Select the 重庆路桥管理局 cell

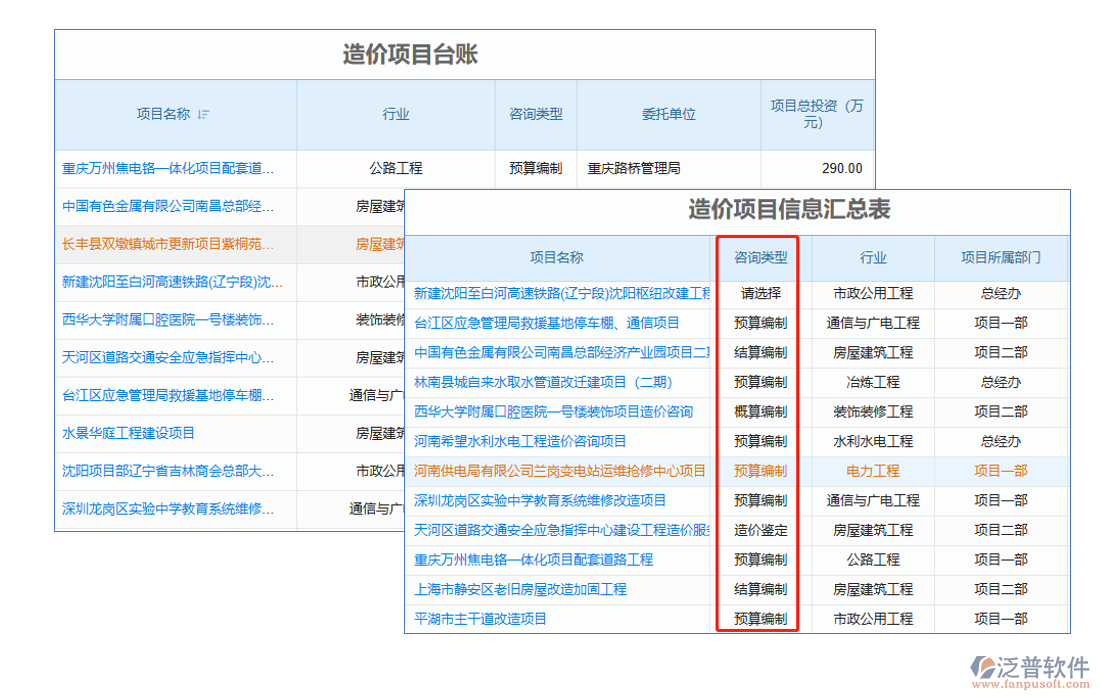coord(634,169)
